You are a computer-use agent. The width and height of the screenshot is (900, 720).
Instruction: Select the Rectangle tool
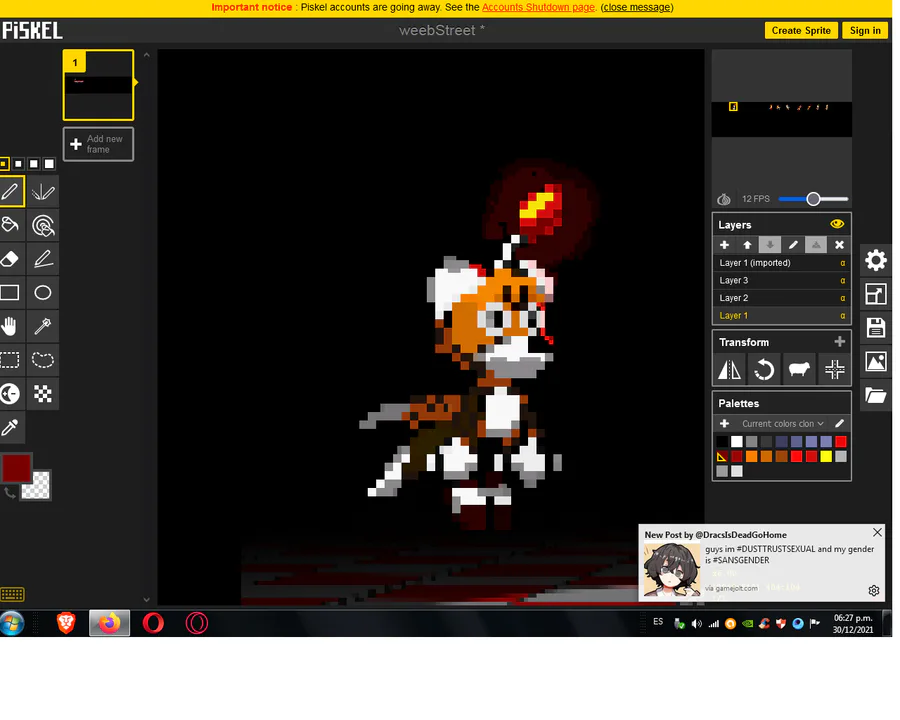coord(11,293)
